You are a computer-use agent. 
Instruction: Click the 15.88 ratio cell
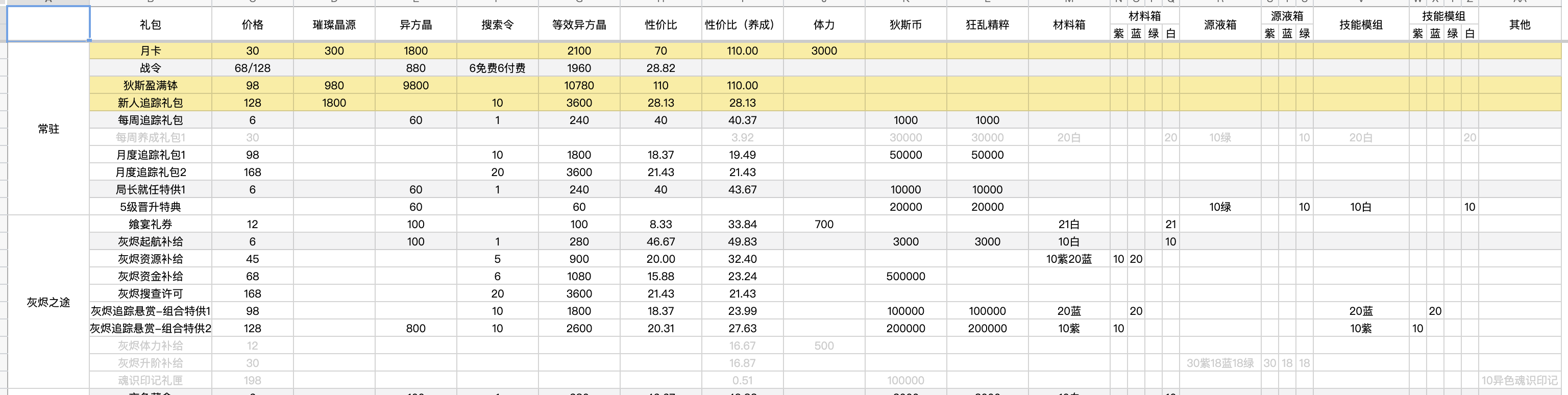coord(660,276)
